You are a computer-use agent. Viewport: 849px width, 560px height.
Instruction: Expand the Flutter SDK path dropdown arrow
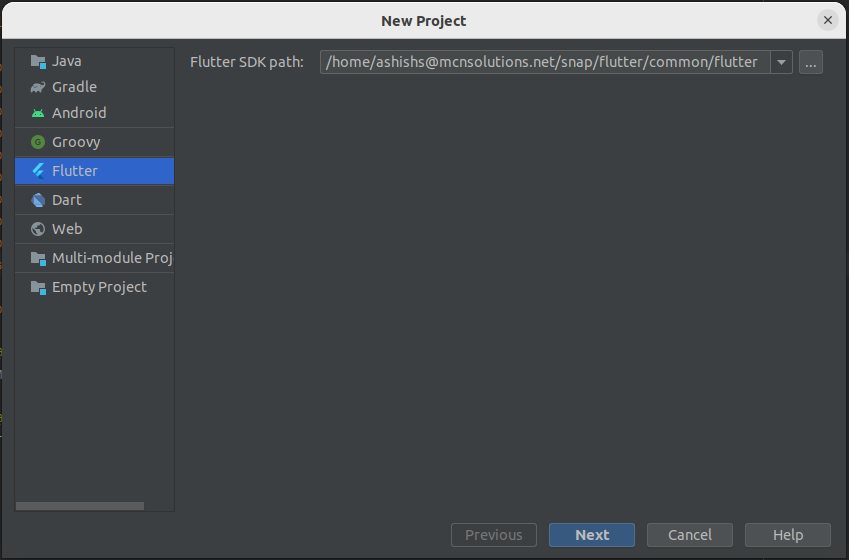tap(781, 62)
